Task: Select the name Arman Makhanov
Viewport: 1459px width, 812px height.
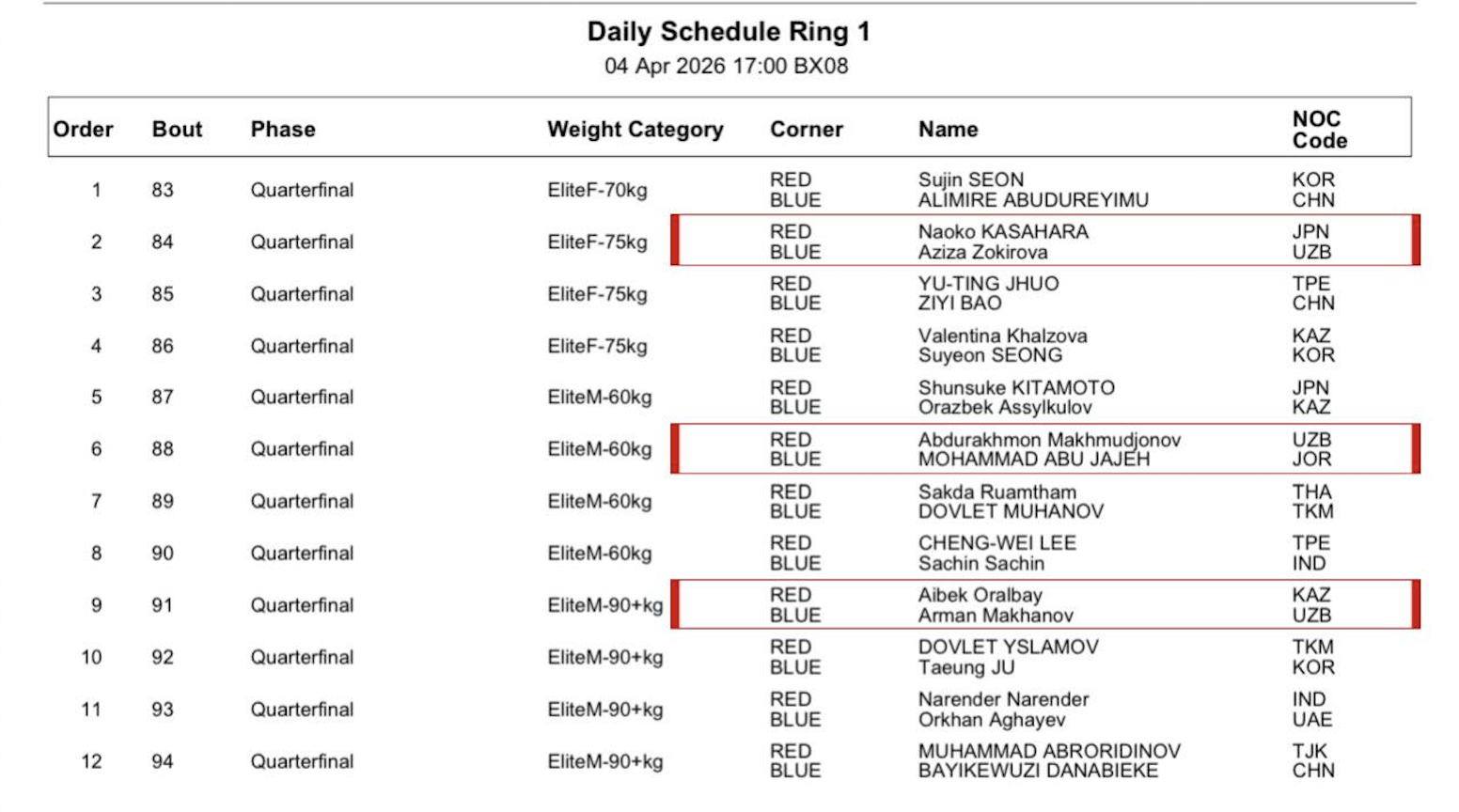Action: pos(995,616)
